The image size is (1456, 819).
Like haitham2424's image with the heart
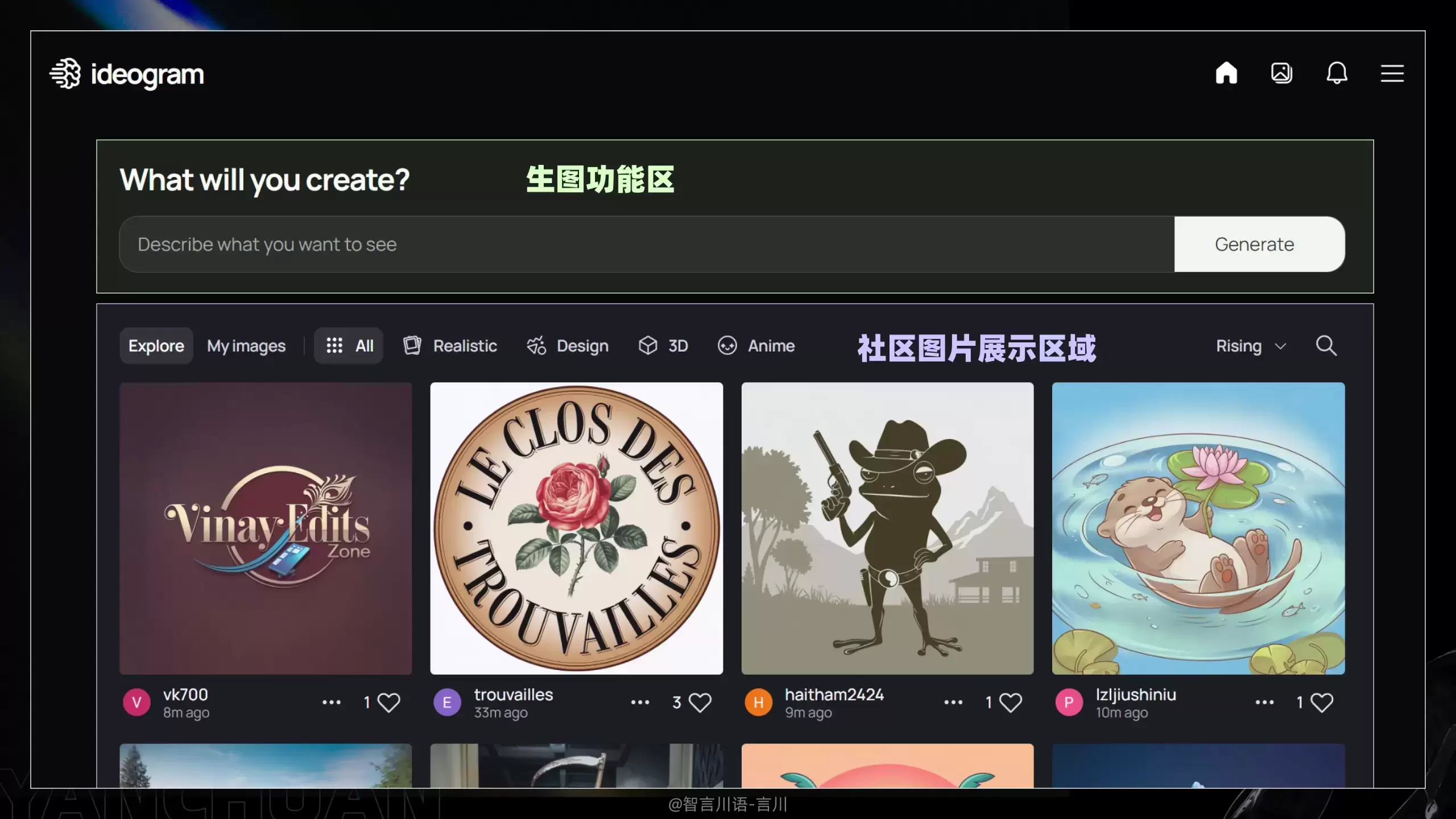1011,702
